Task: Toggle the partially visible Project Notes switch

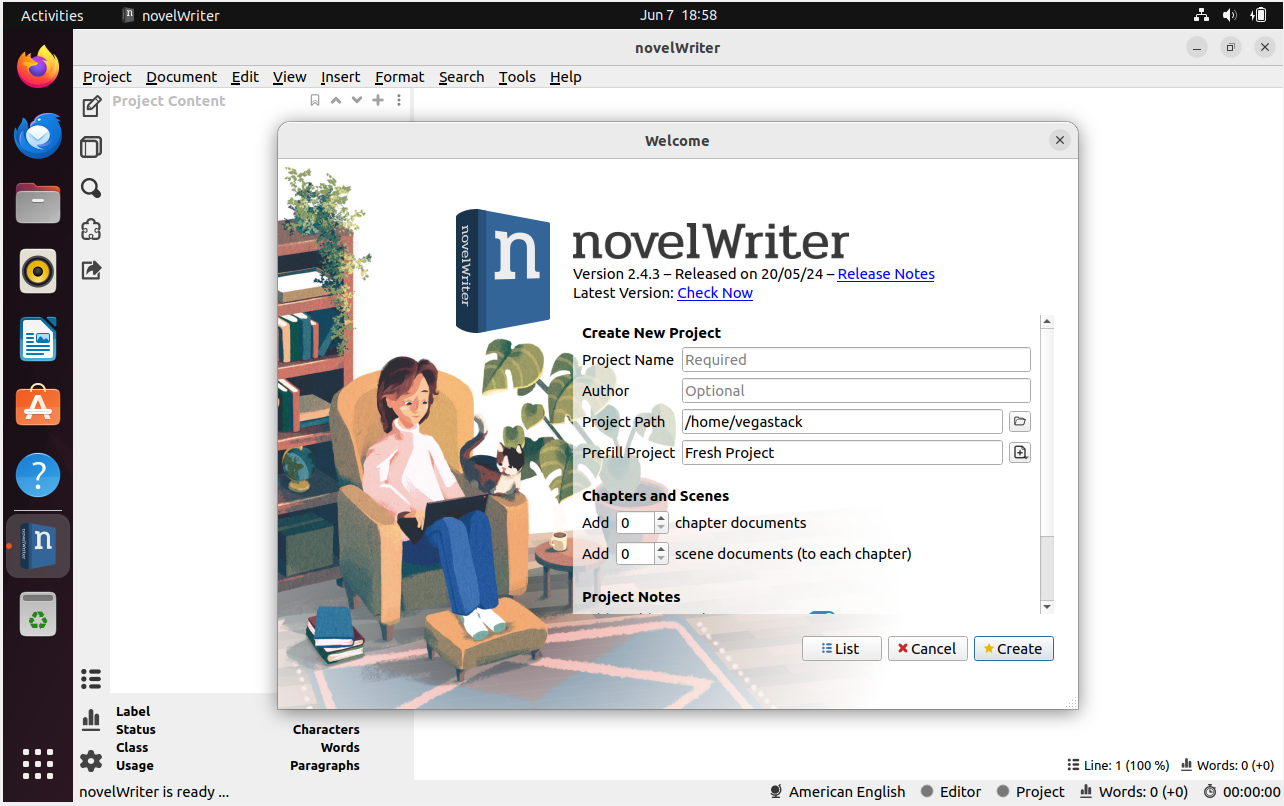Action: click(821, 615)
